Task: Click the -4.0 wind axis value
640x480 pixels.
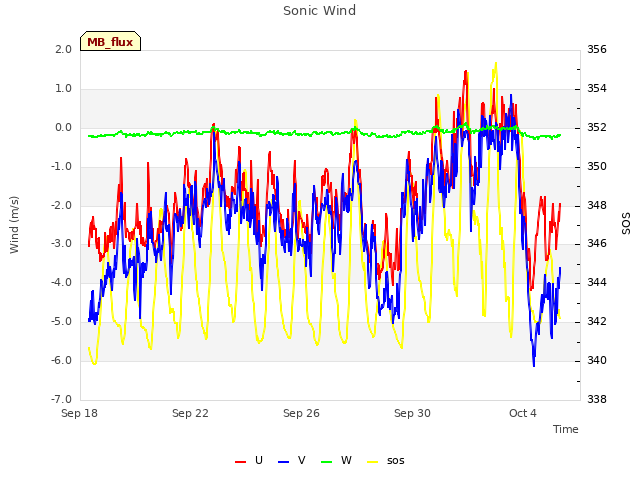Action: 61,282
